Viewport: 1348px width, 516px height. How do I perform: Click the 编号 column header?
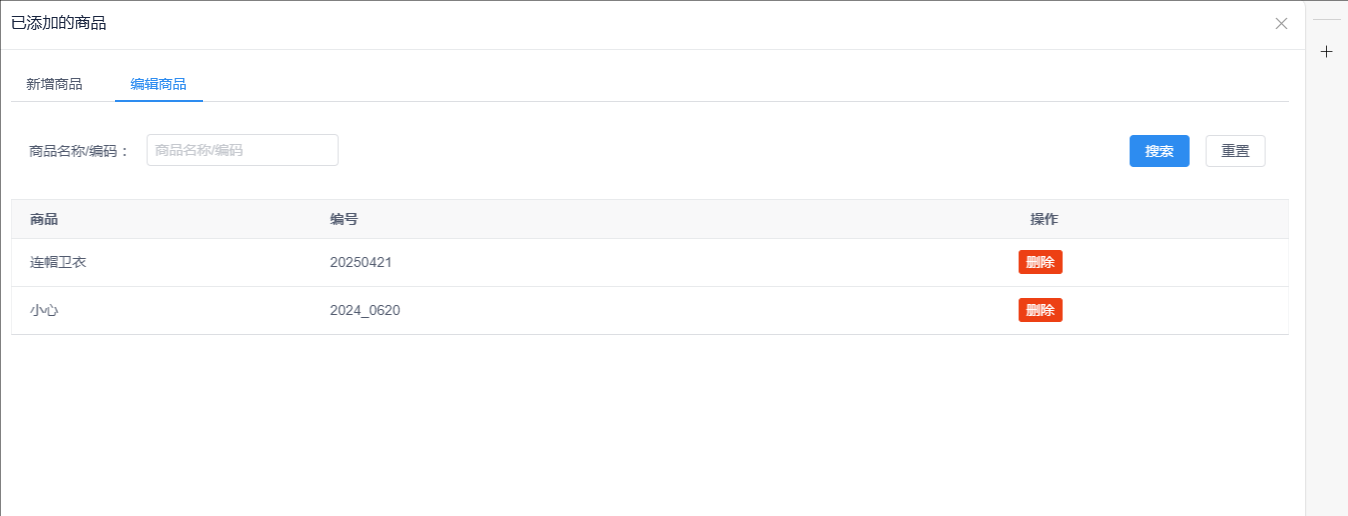pos(344,219)
